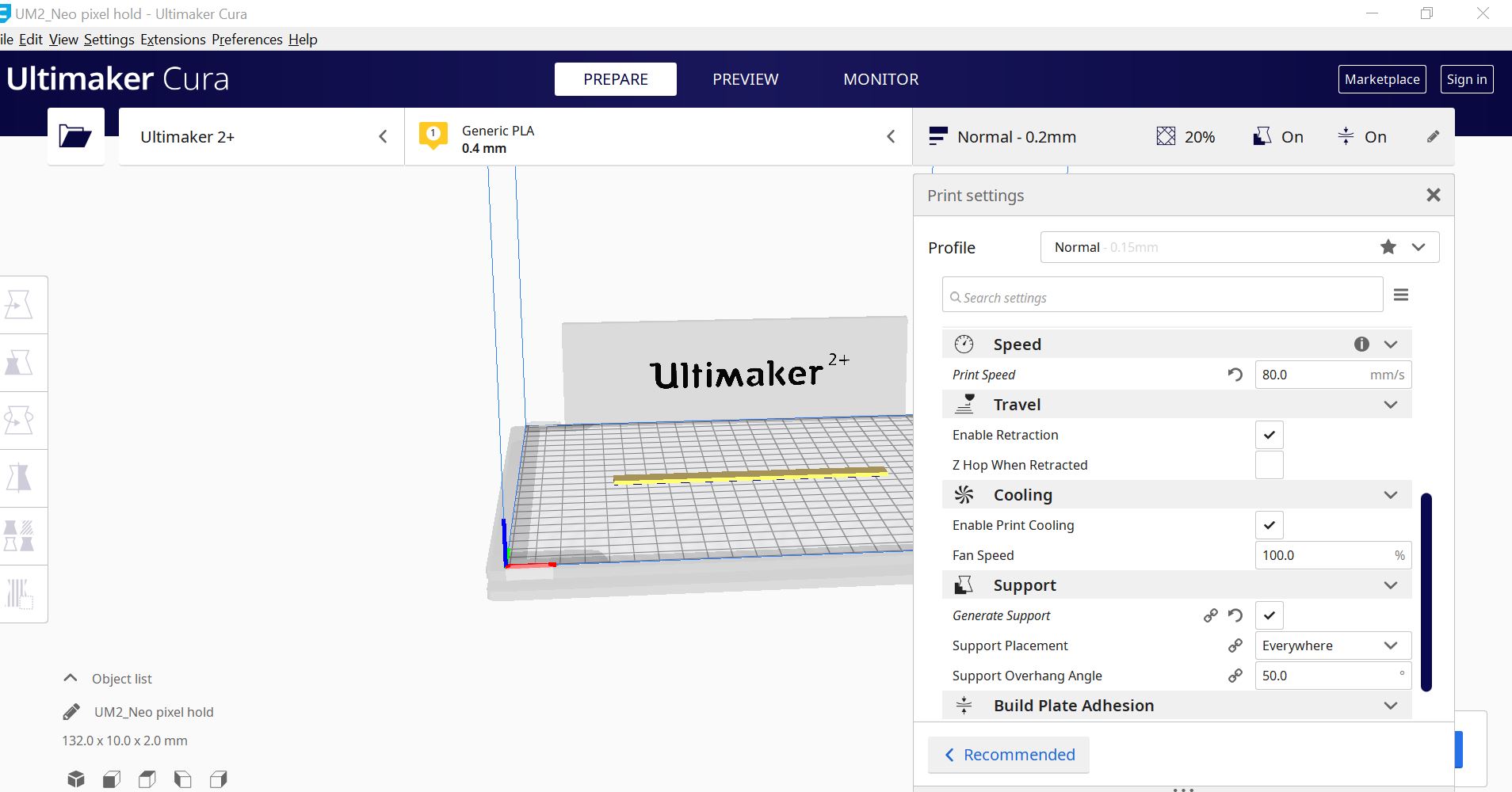Image resolution: width=1512 pixels, height=792 pixels.
Task: Open the Marketplace
Action: (1382, 79)
